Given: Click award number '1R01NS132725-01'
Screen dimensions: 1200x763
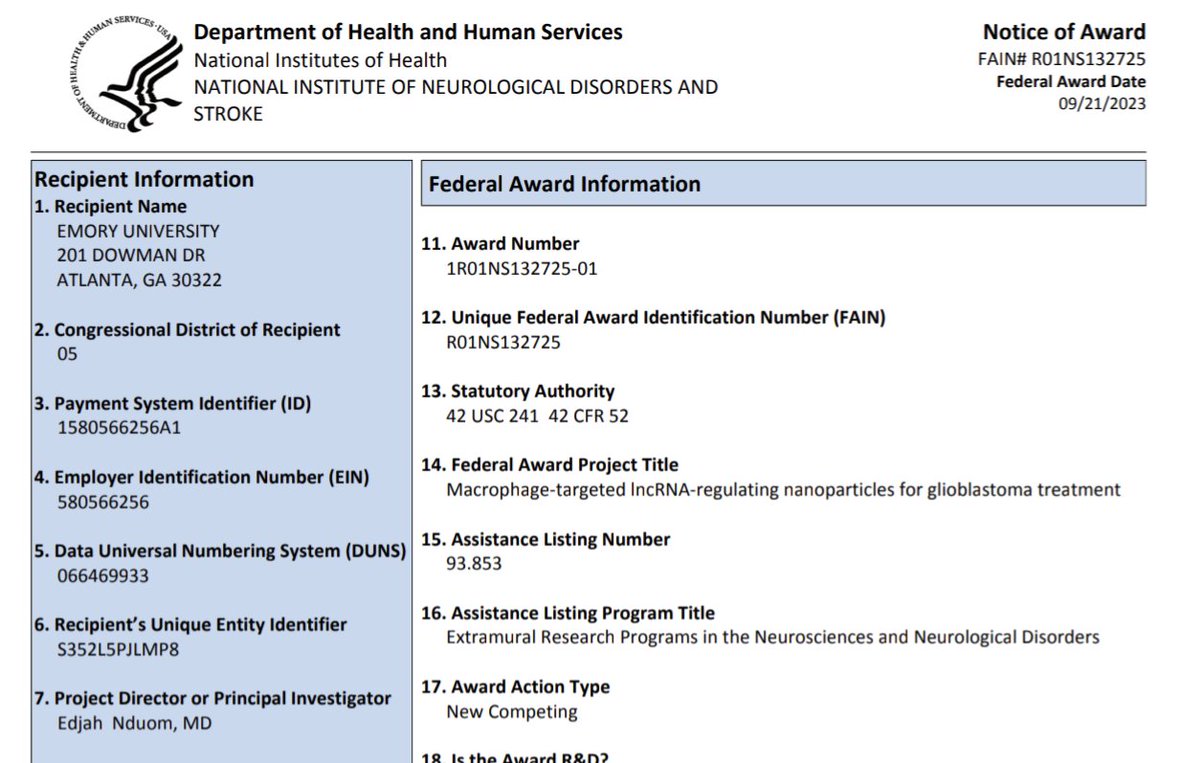Looking at the screenshot, I should coord(522,268).
